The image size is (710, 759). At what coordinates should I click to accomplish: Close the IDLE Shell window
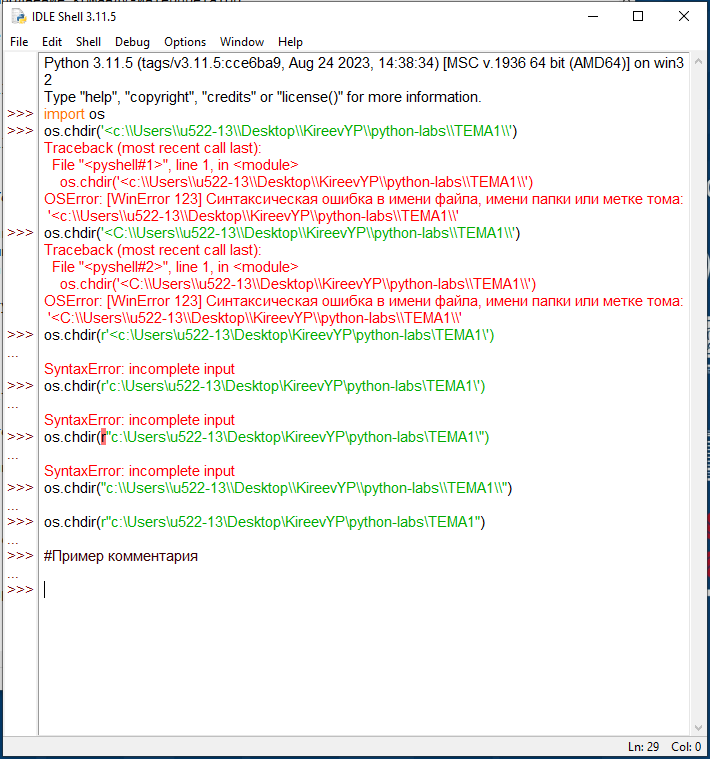pos(684,16)
